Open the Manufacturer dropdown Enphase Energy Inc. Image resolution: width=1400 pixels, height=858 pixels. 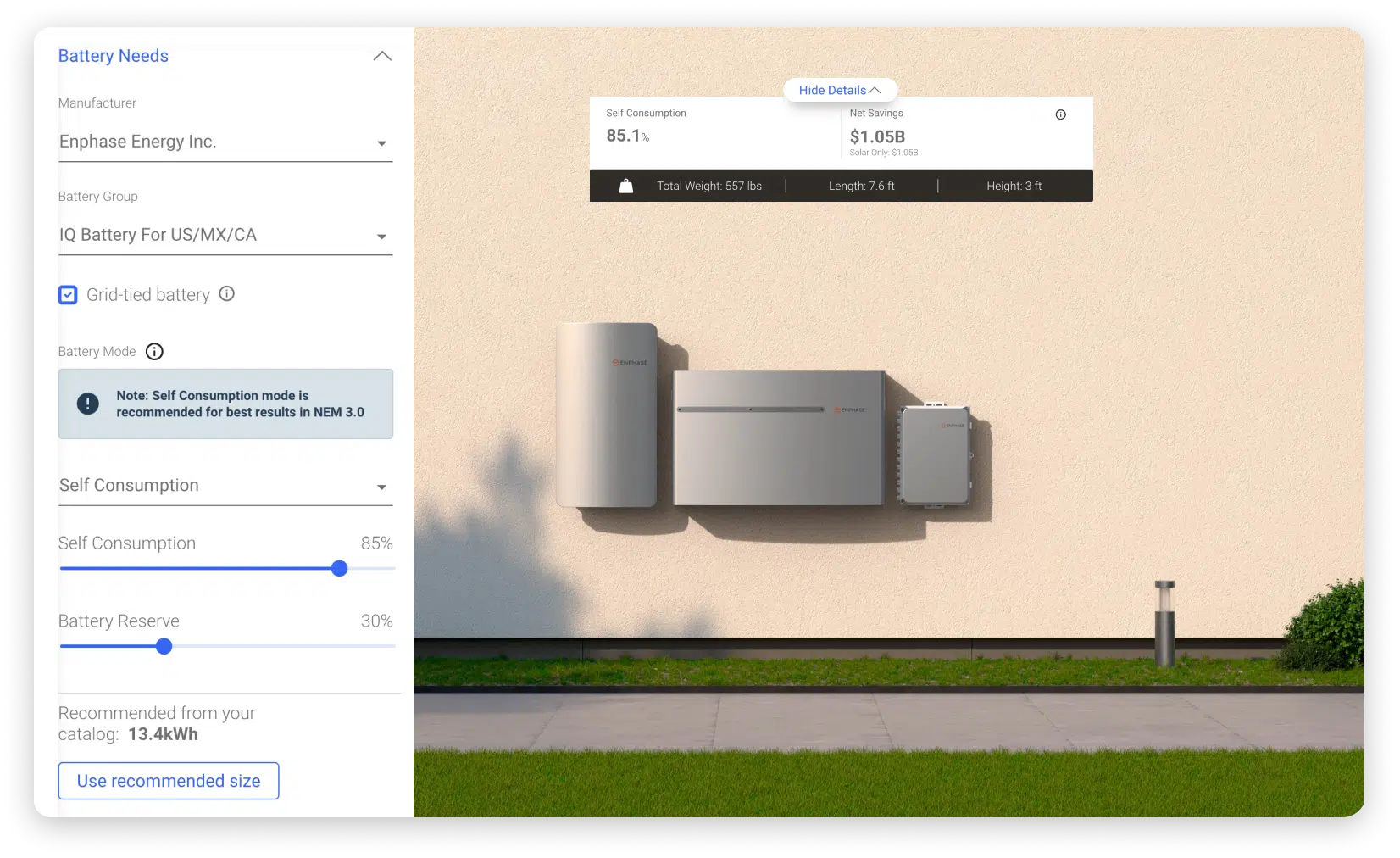[x=225, y=142]
